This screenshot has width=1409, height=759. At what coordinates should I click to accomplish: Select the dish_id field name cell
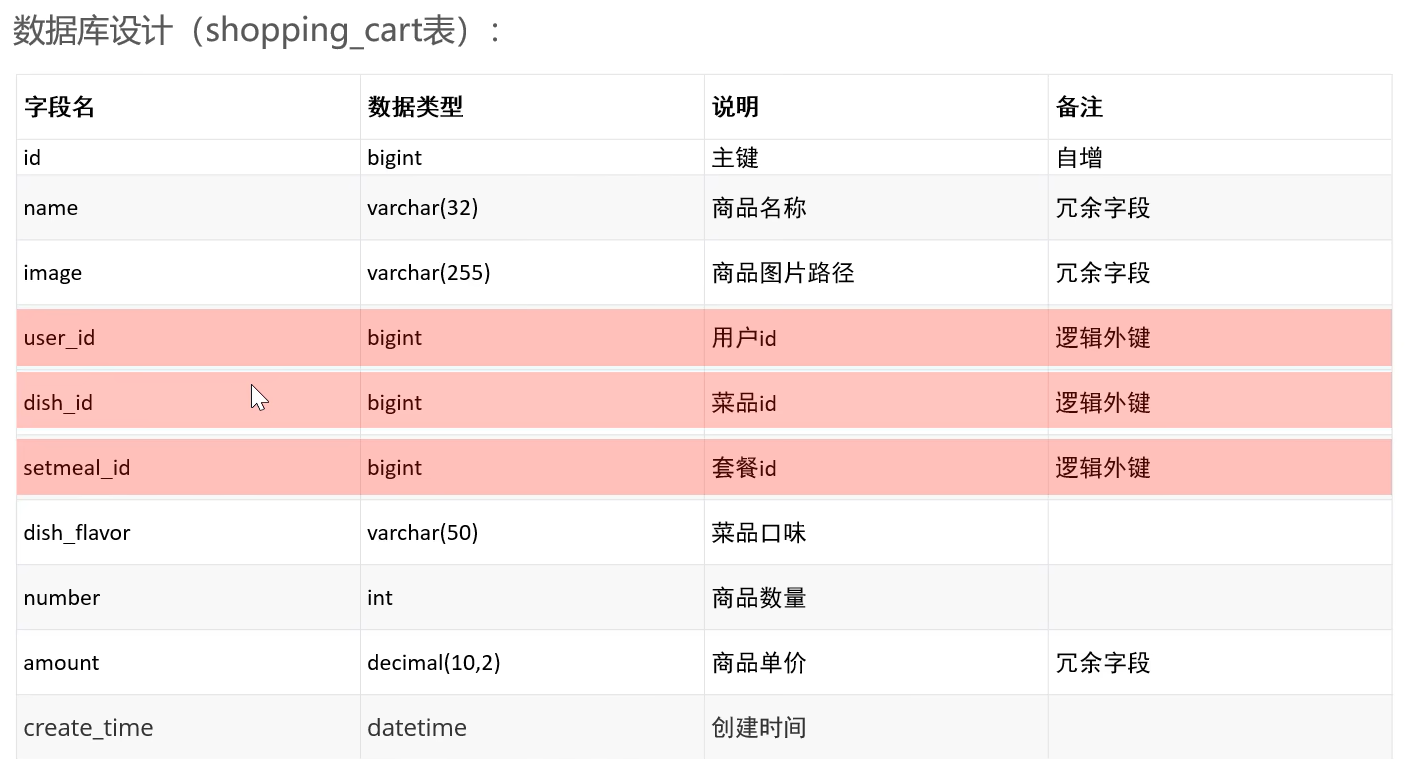tap(58, 403)
